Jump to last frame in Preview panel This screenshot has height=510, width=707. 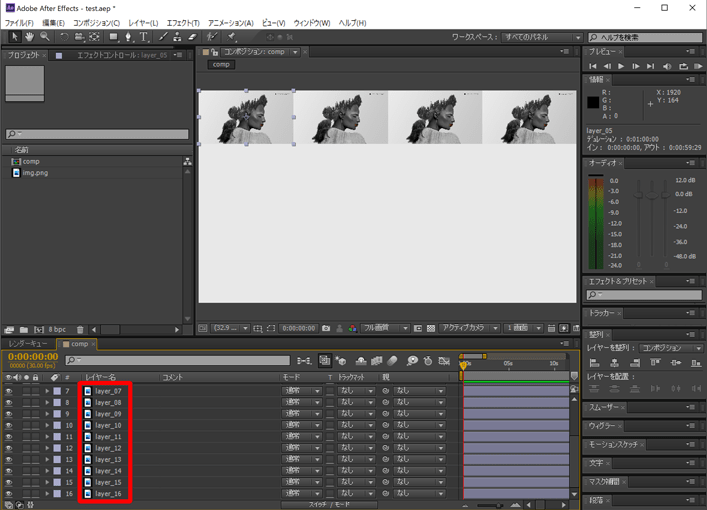650,66
